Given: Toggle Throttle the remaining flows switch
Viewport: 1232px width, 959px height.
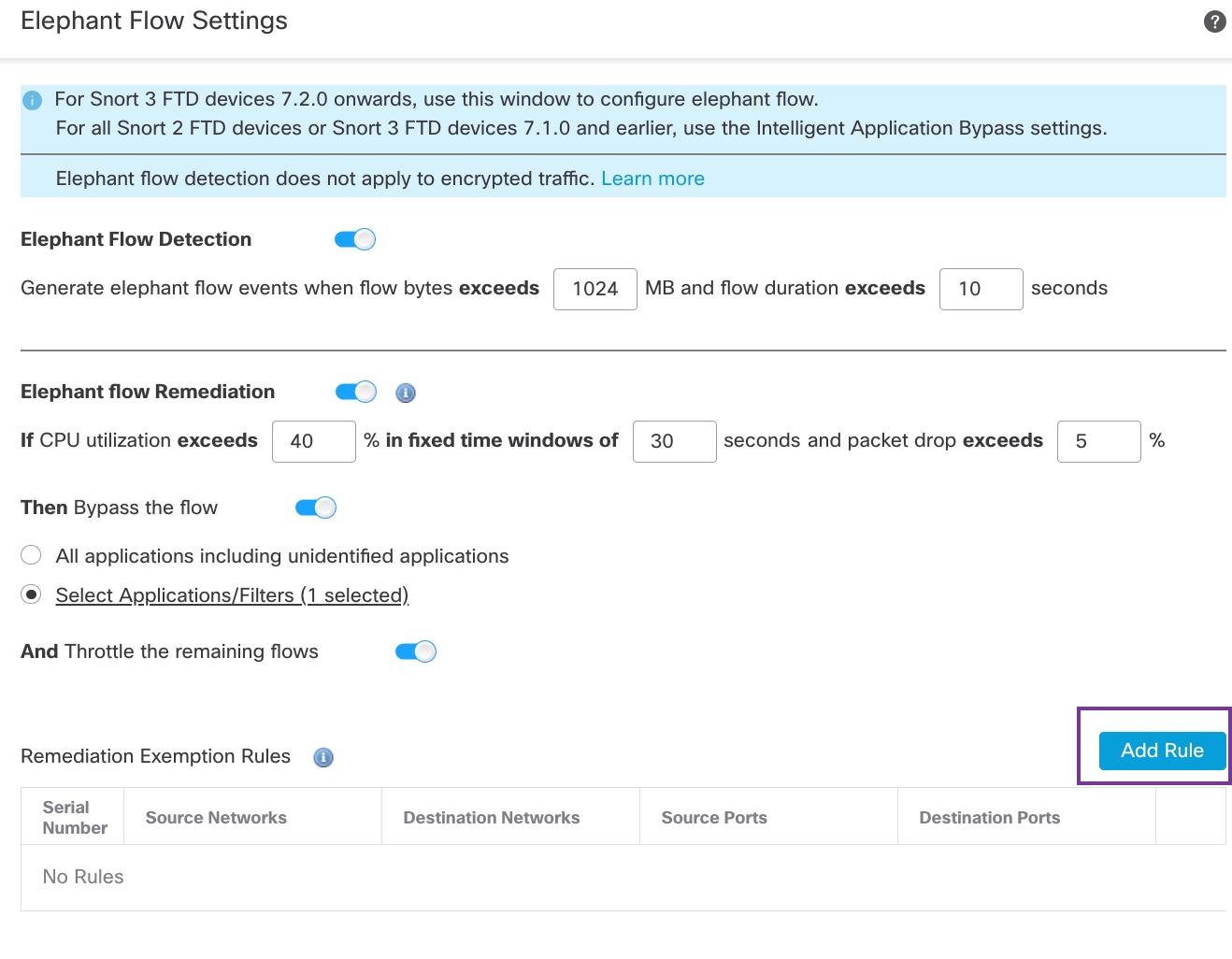Looking at the screenshot, I should click(x=416, y=651).
